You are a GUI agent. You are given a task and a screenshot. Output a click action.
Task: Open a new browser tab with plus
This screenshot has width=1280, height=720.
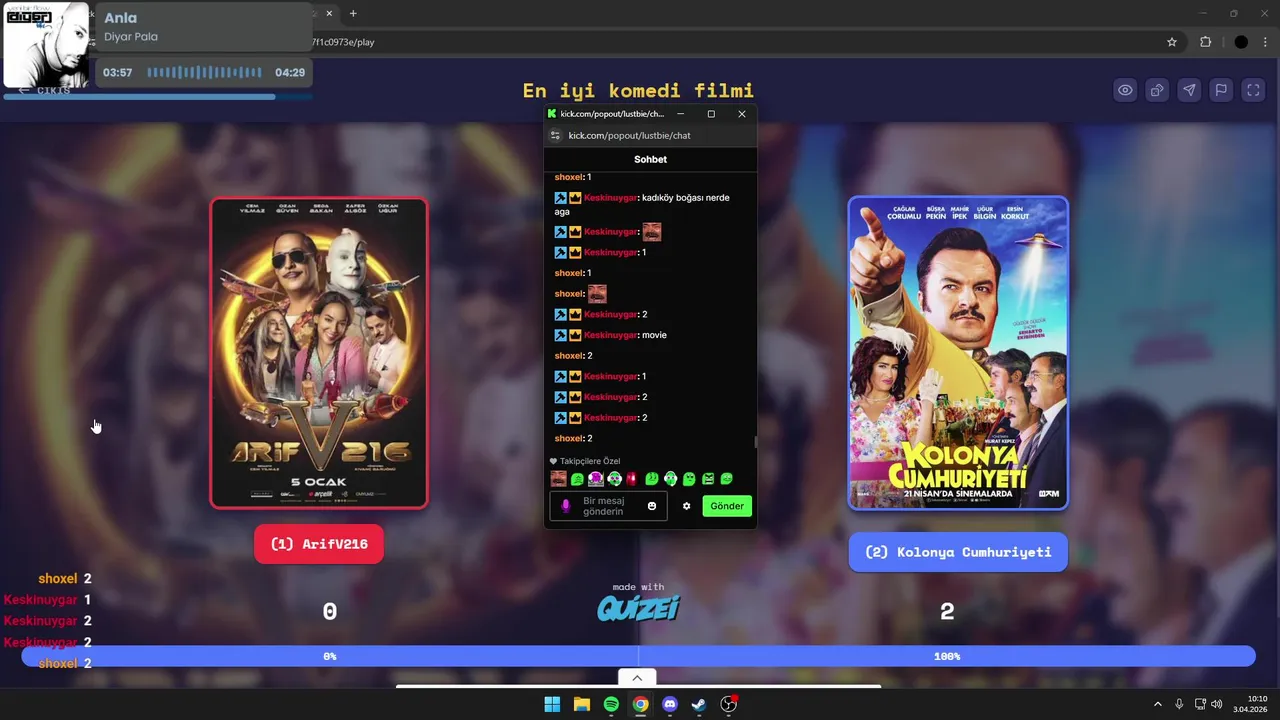point(353,13)
